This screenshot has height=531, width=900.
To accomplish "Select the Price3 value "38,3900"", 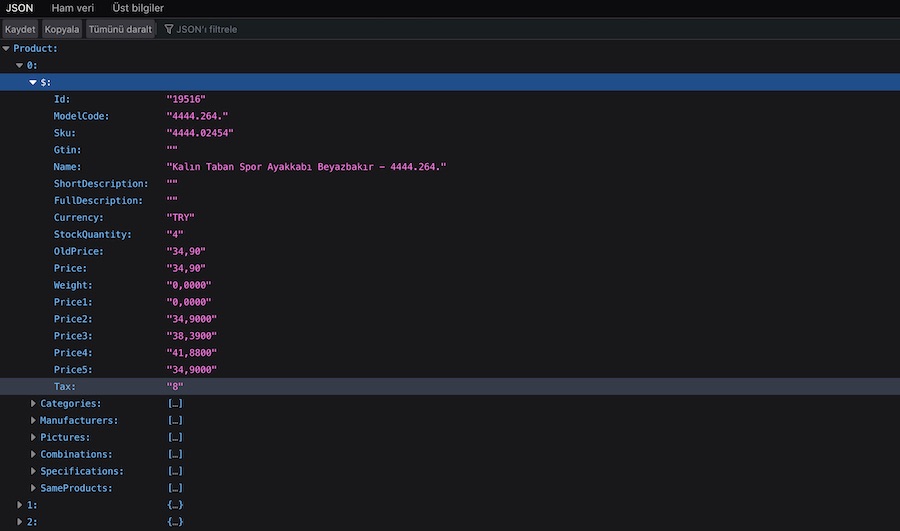I will 192,336.
